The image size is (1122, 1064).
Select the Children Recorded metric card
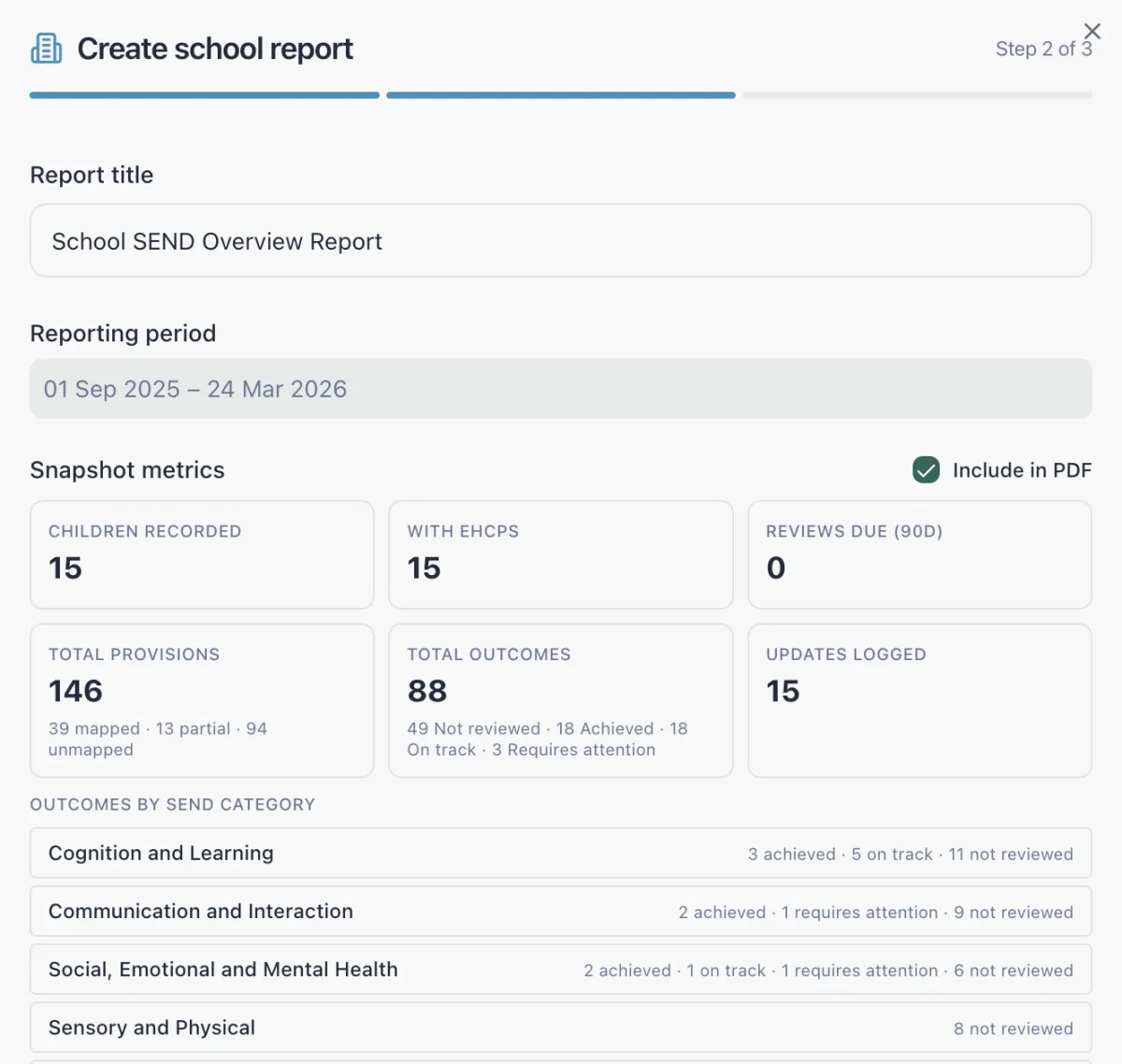coord(202,554)
